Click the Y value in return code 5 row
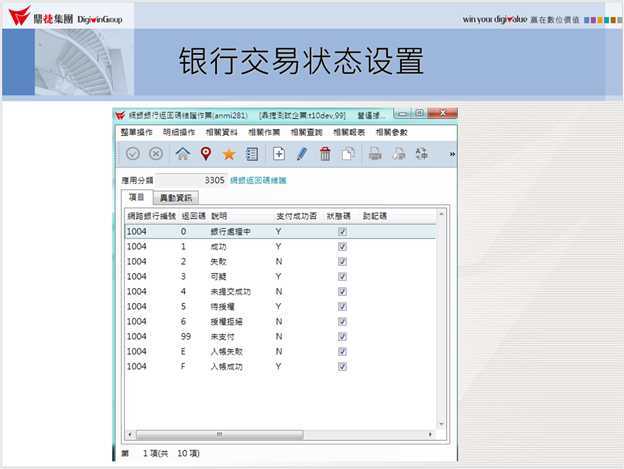 (x=279, y=307)
